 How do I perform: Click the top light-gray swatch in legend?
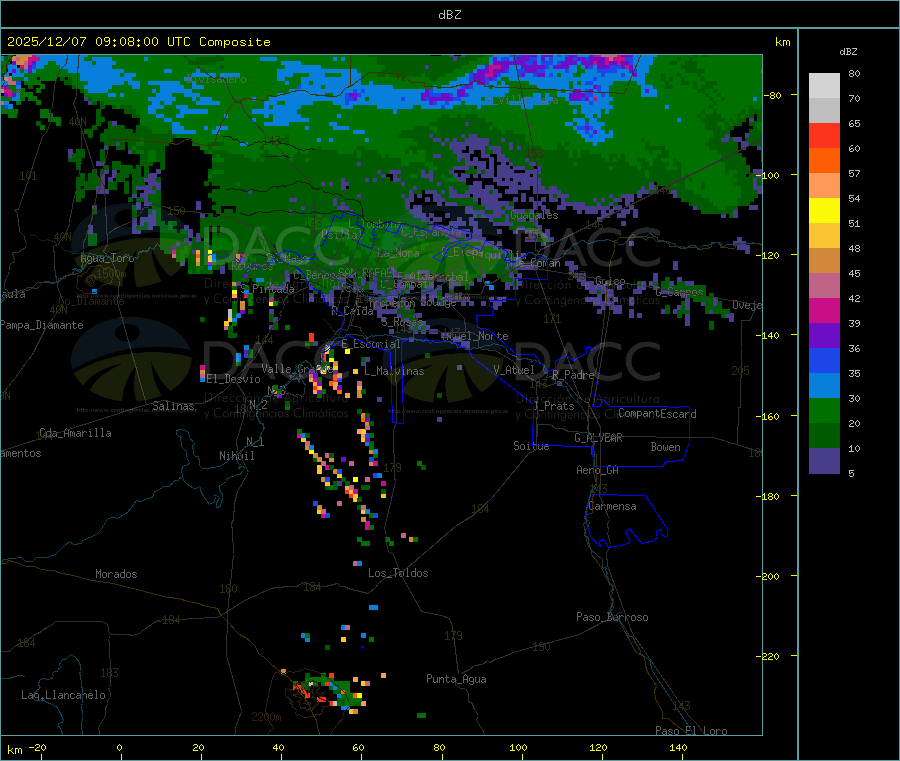(824, 86)
